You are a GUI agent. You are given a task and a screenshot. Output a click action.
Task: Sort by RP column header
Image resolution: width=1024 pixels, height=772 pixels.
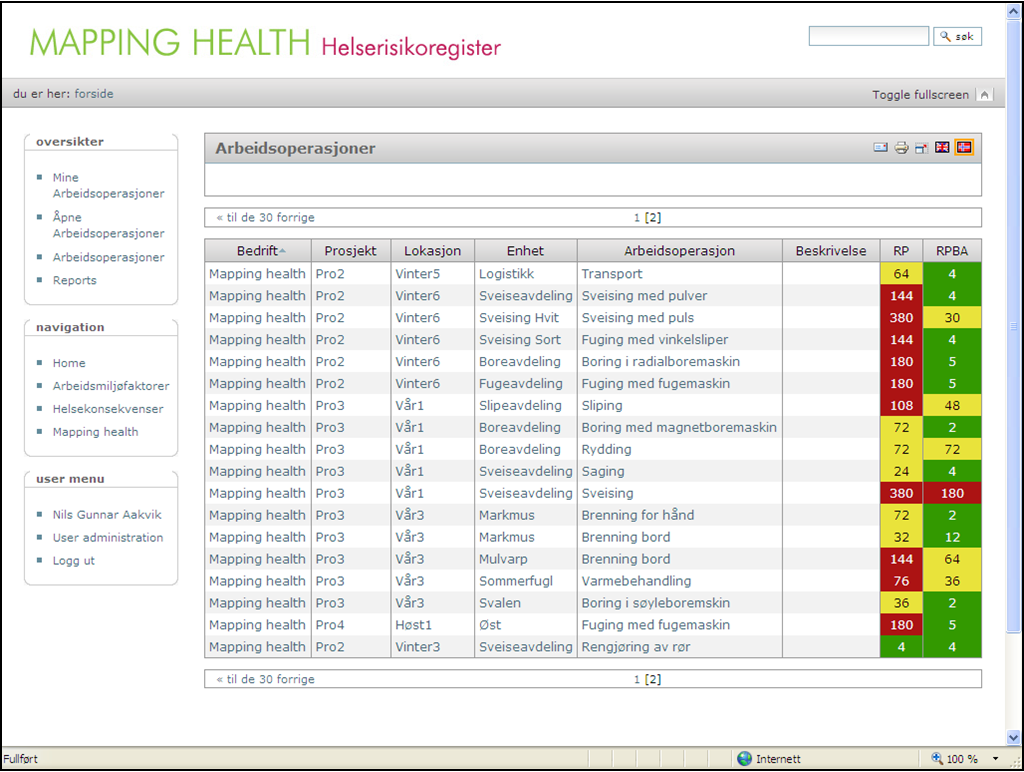click(901, 251)
